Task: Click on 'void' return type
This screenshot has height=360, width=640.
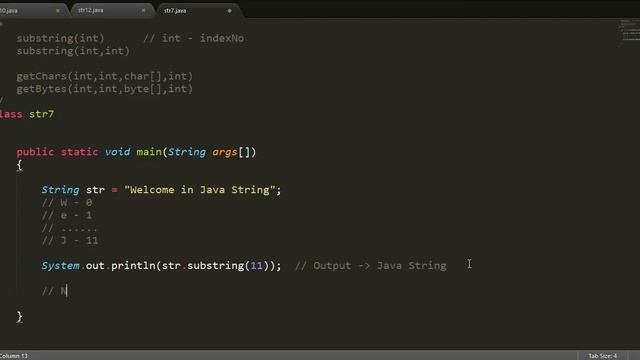Action: [x=118, y=152]
